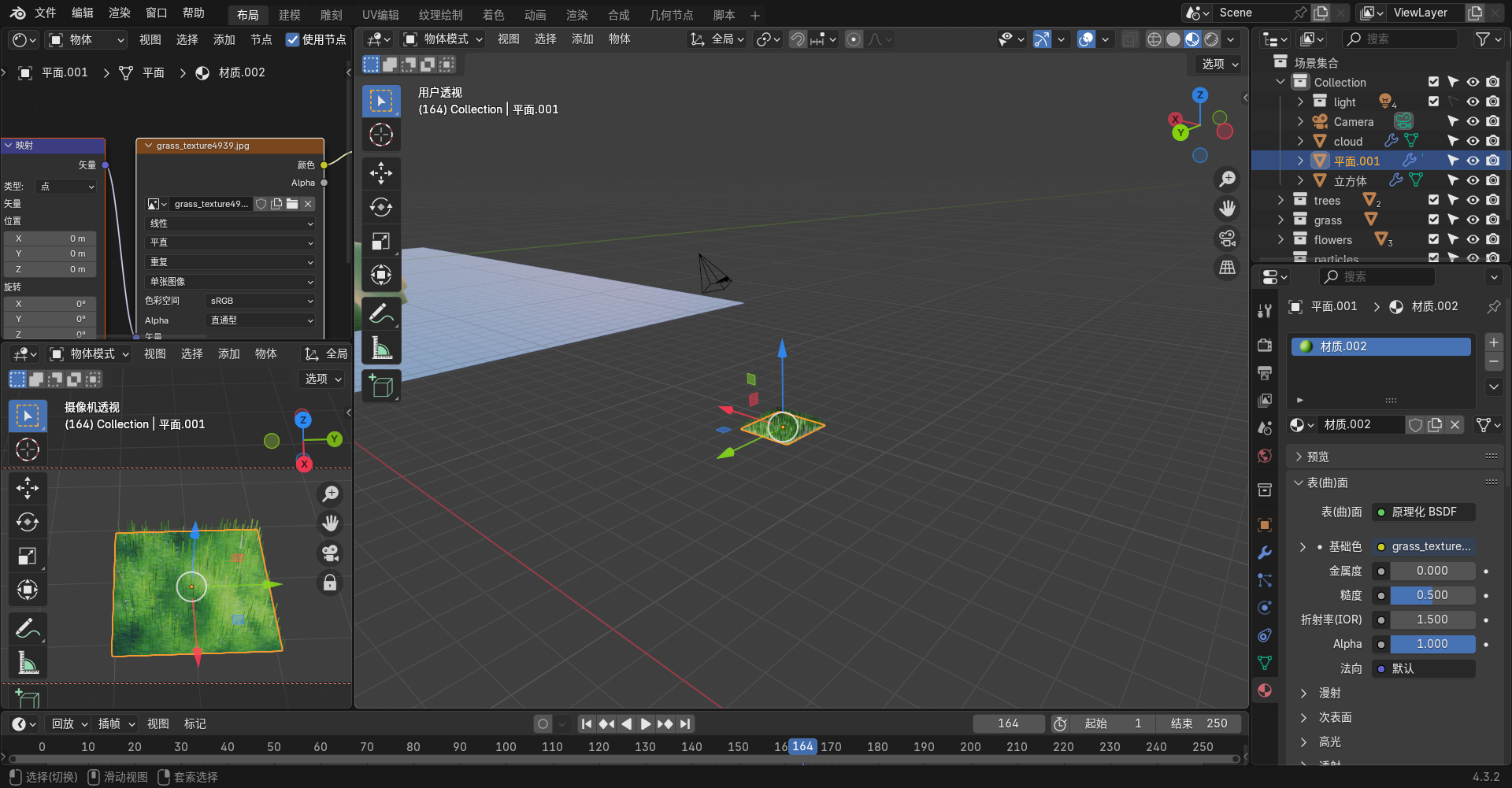
Task: Open the Render menu in top bar
Action: point(119,13)
